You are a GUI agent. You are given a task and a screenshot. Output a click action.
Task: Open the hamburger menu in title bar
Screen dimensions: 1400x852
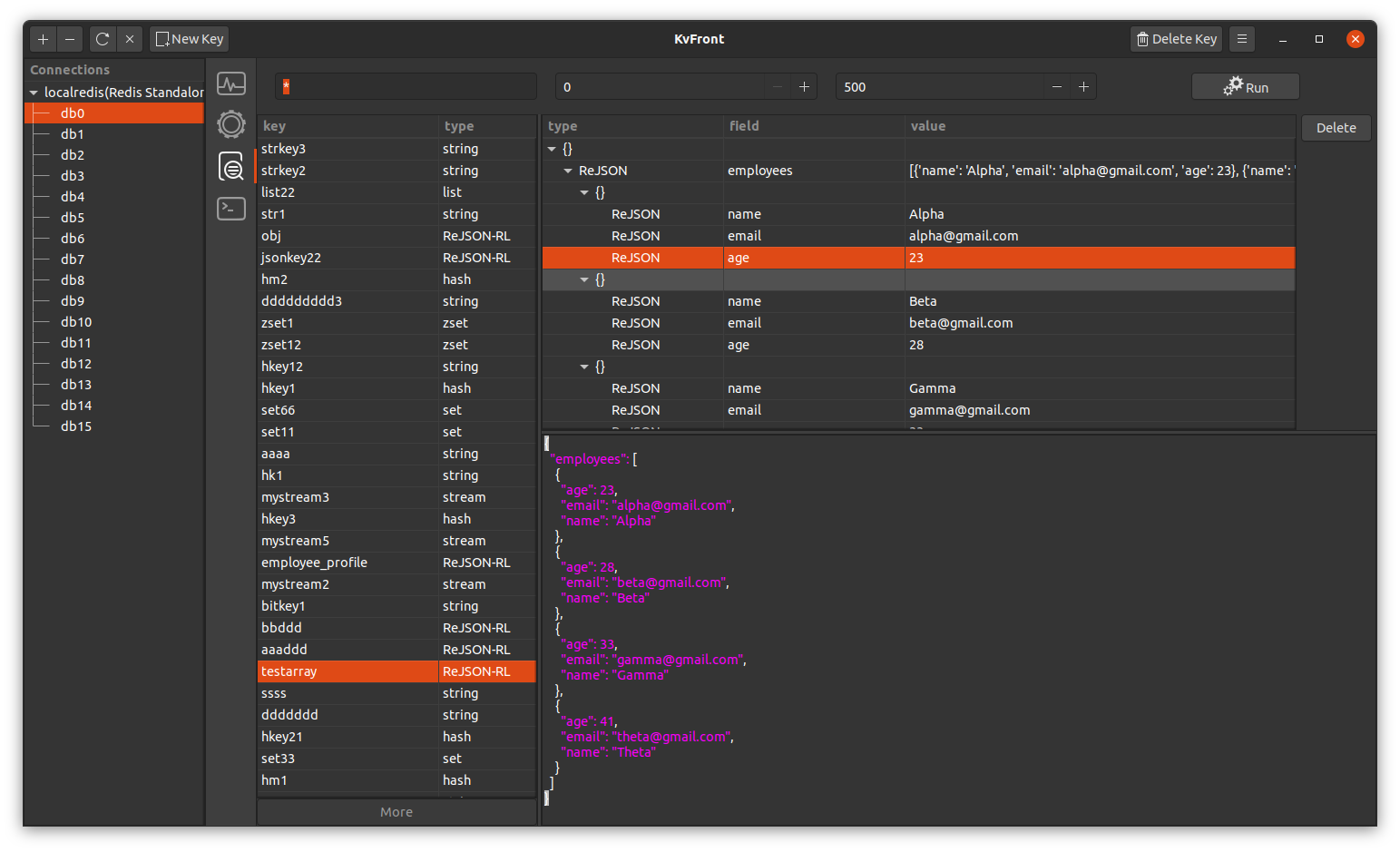click(1242, 39)
